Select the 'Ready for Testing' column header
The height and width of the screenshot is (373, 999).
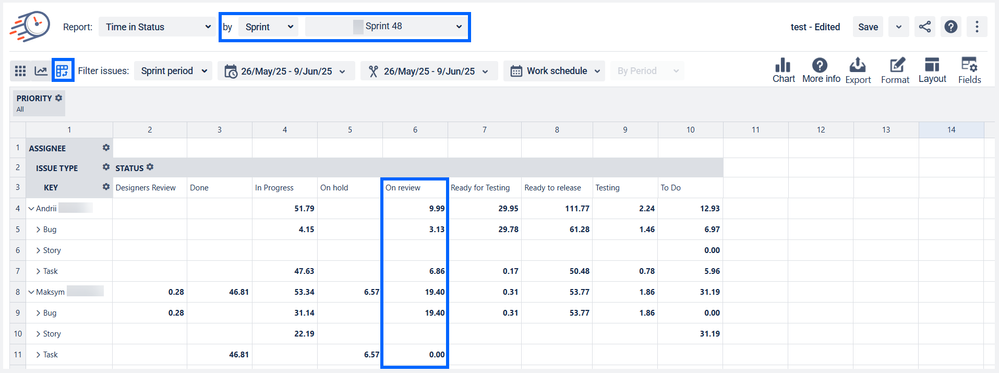coord(485,187)
